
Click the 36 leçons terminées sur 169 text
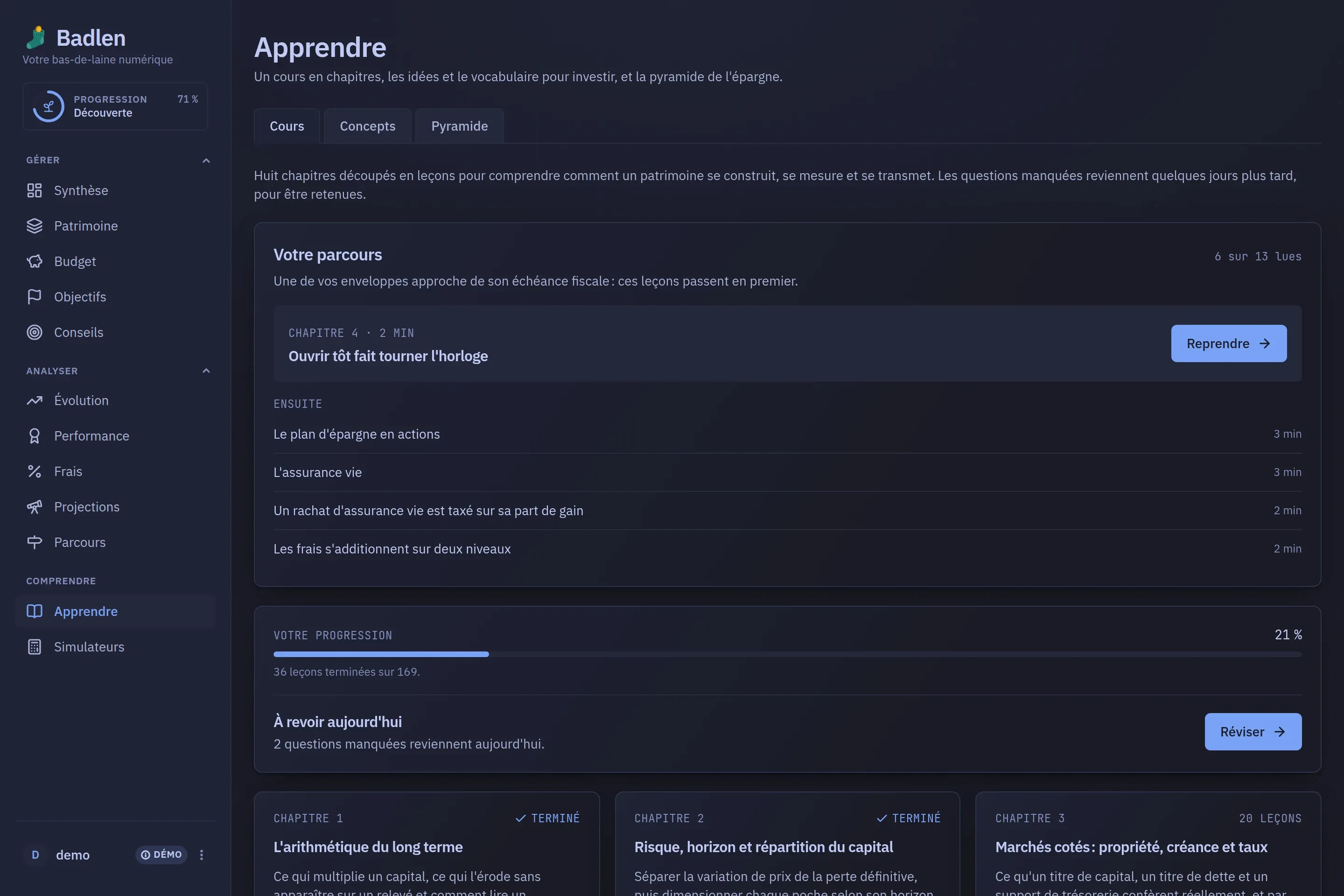point(346,672)
